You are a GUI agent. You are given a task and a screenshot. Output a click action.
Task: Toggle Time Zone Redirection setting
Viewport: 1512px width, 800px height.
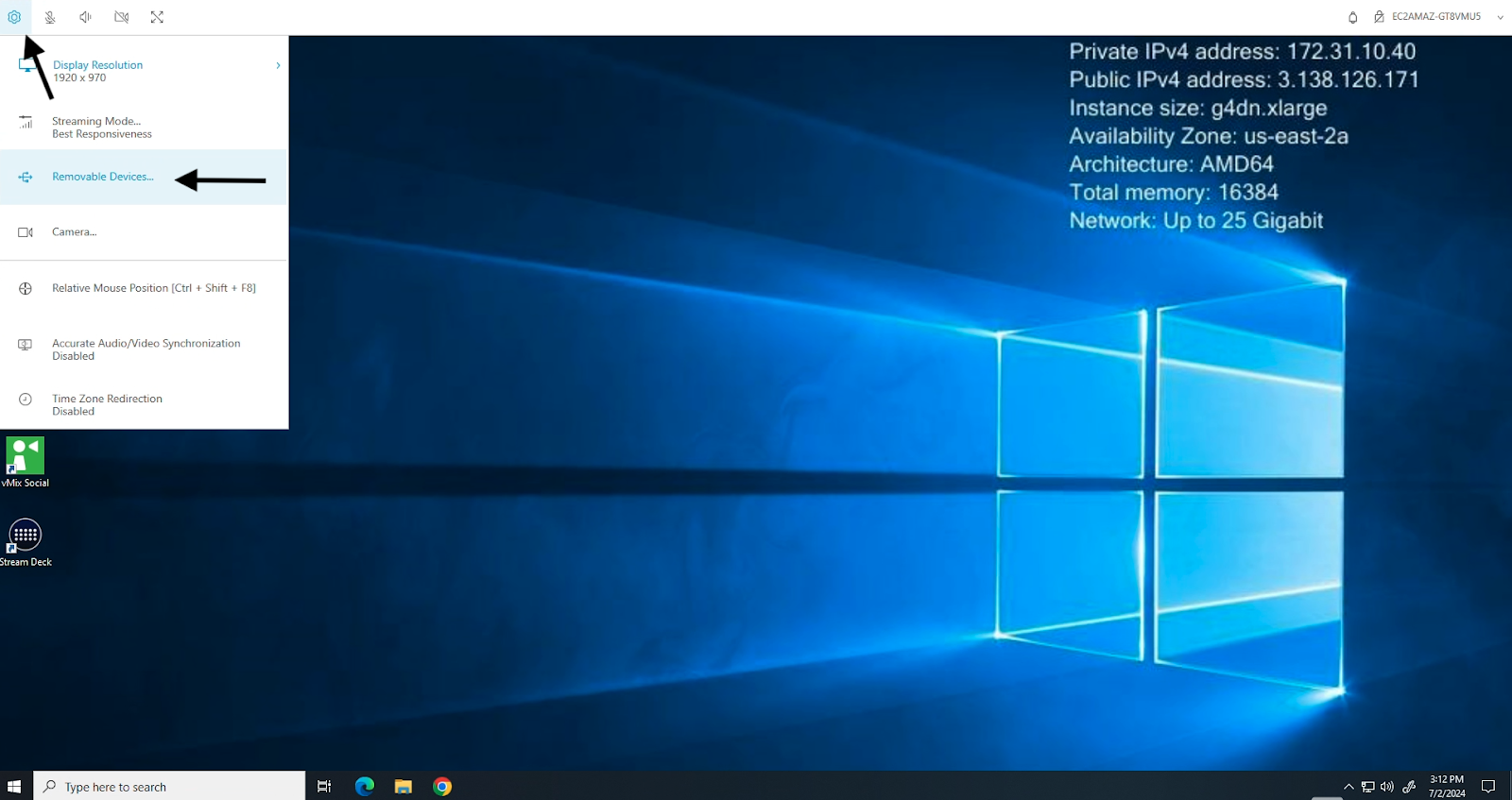pos(144,404)
